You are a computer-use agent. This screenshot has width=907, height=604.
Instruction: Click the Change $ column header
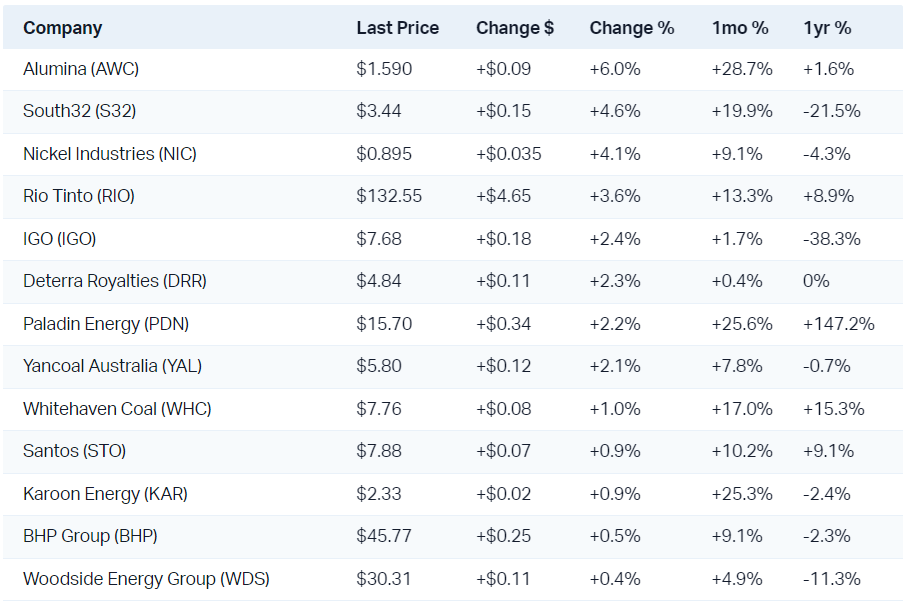(514, 28)
